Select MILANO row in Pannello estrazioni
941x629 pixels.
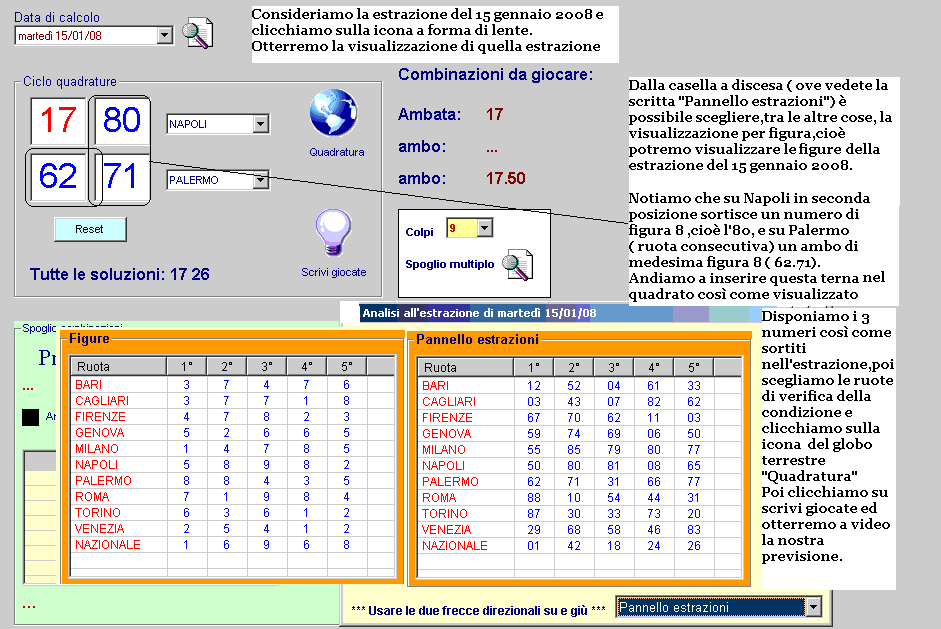pos(580,450)
